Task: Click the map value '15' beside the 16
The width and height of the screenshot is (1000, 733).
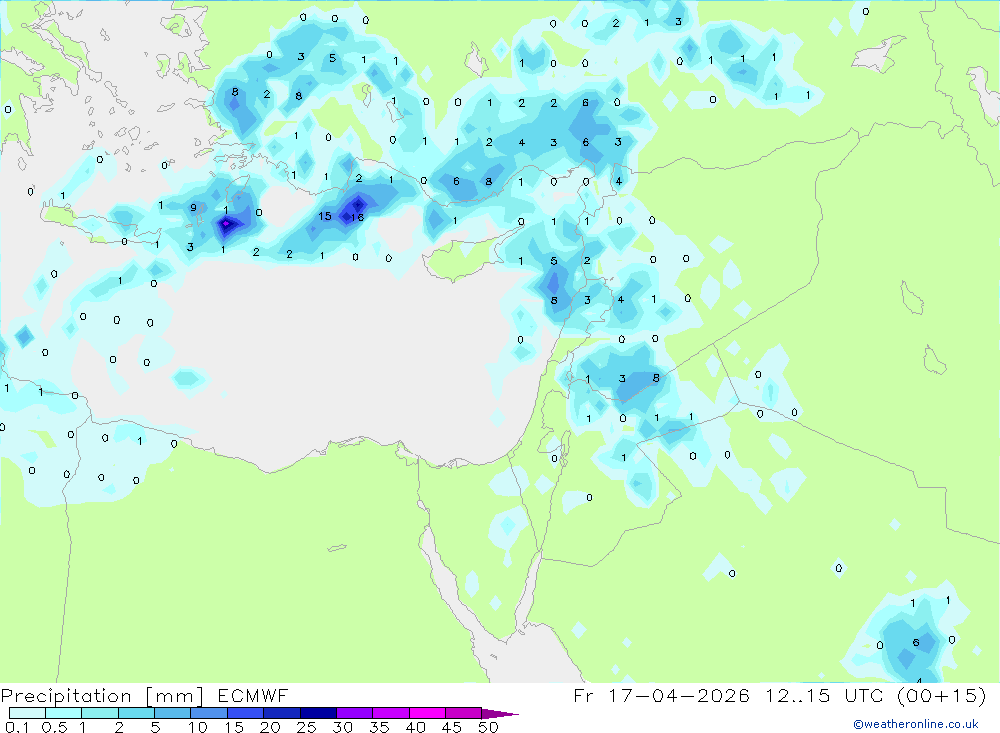Action: [x=325, y=216]
